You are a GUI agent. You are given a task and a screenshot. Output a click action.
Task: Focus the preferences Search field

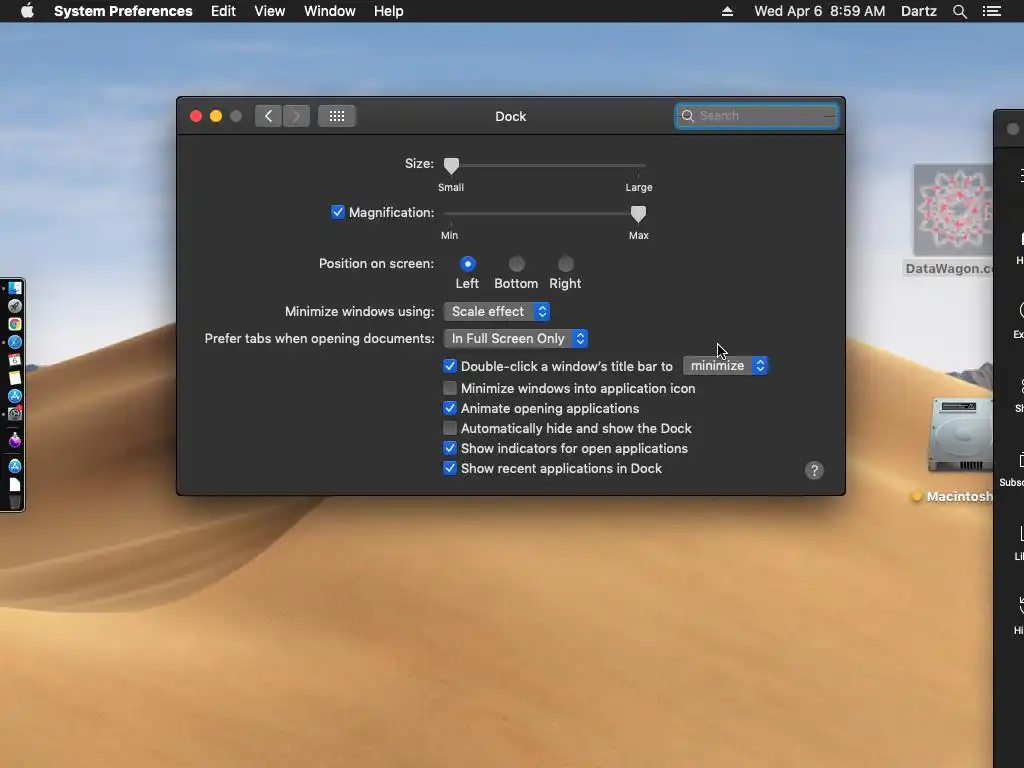pos(757,116)
